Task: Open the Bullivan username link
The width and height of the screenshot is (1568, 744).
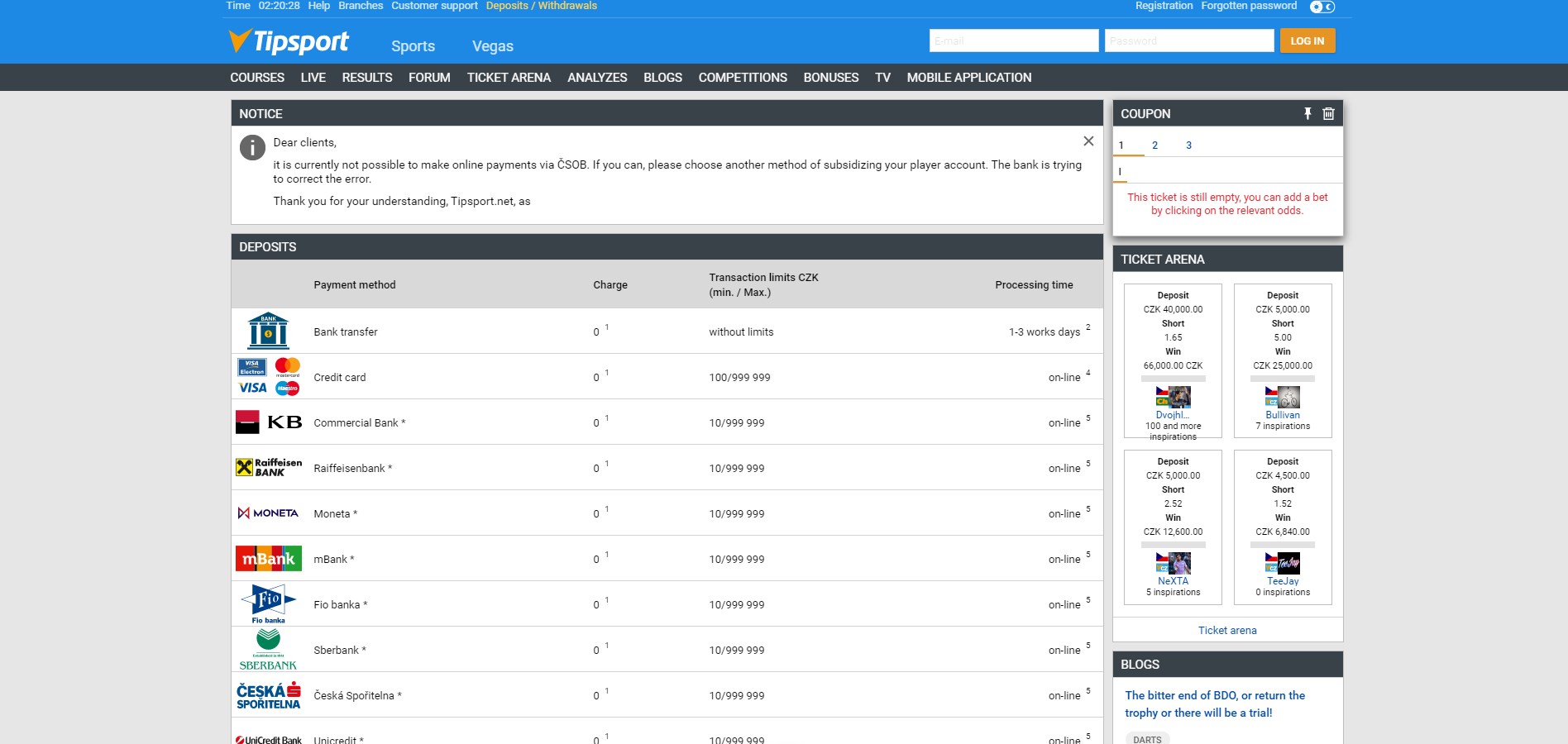Action: 1283,415
